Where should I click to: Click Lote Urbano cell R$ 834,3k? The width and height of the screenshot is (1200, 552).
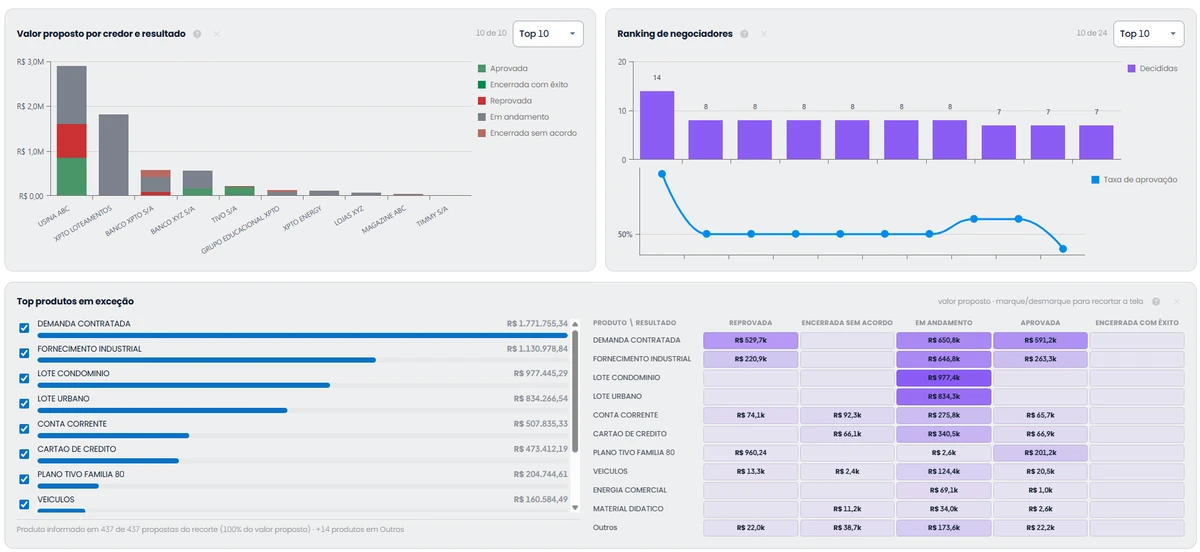pyautogui.click(x=943, y=397)
